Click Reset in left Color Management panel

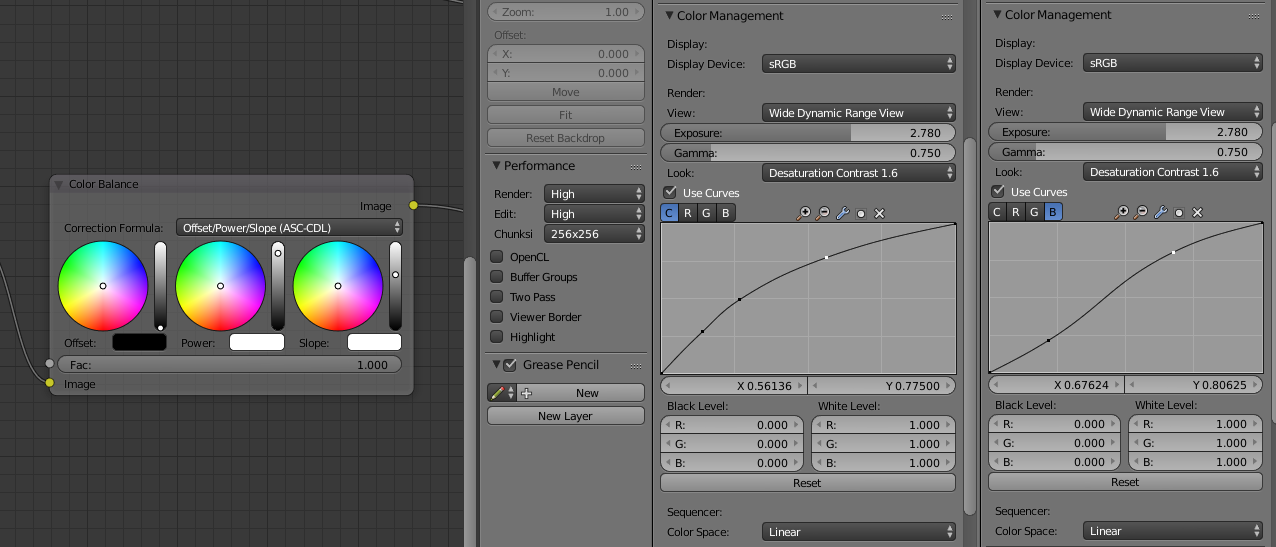click(808, 483)
